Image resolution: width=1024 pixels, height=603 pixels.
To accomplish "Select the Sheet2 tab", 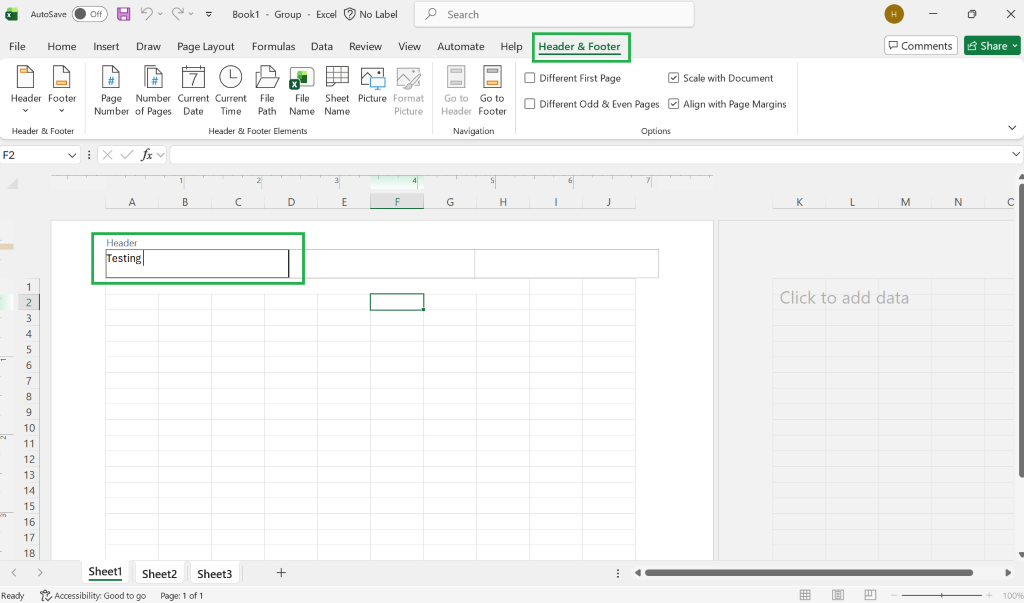I will pos(159,574).
